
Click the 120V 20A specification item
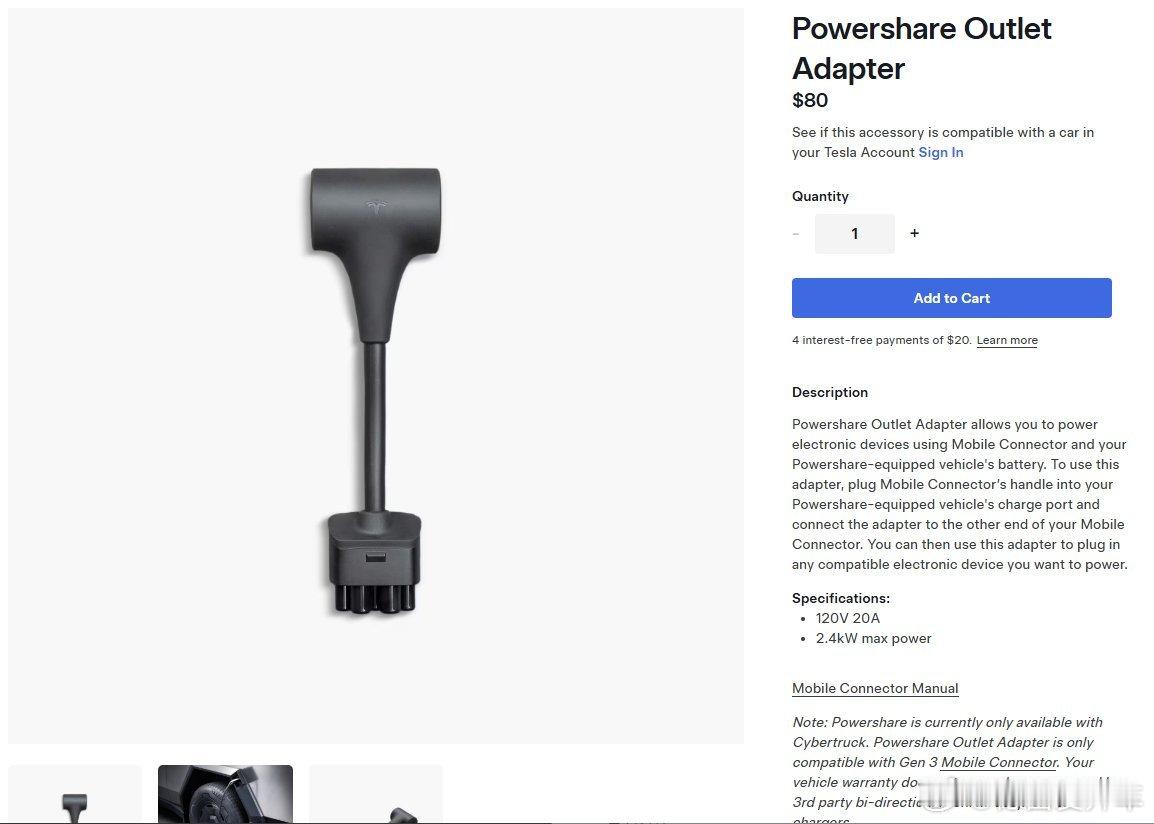click(848, 618)
